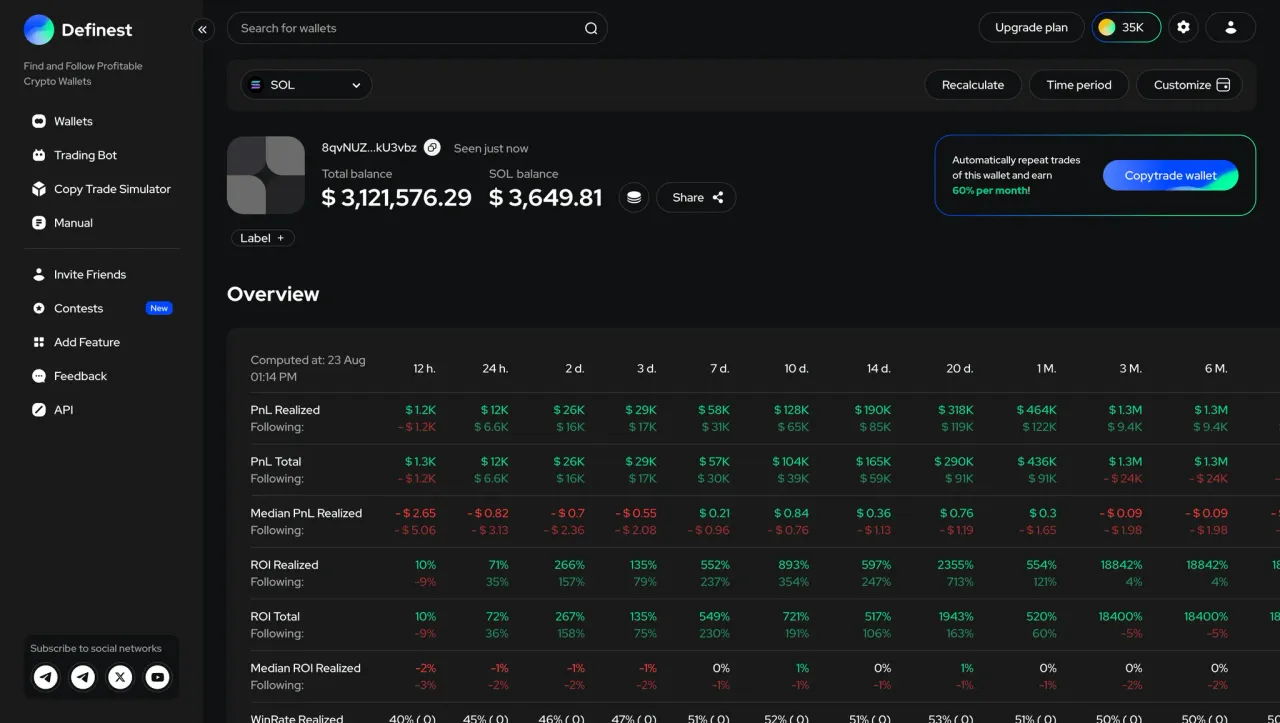Image resolution: width=1280 pixels, height=723 pixels.
Task: Click the wallet avatar thumbnail
Action: point(266,175)
